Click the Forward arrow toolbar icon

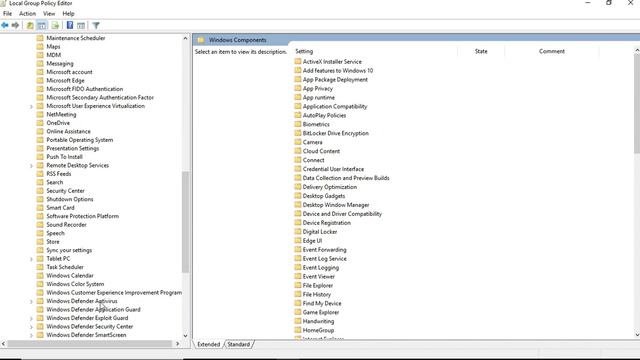click(x=16, y=25)
